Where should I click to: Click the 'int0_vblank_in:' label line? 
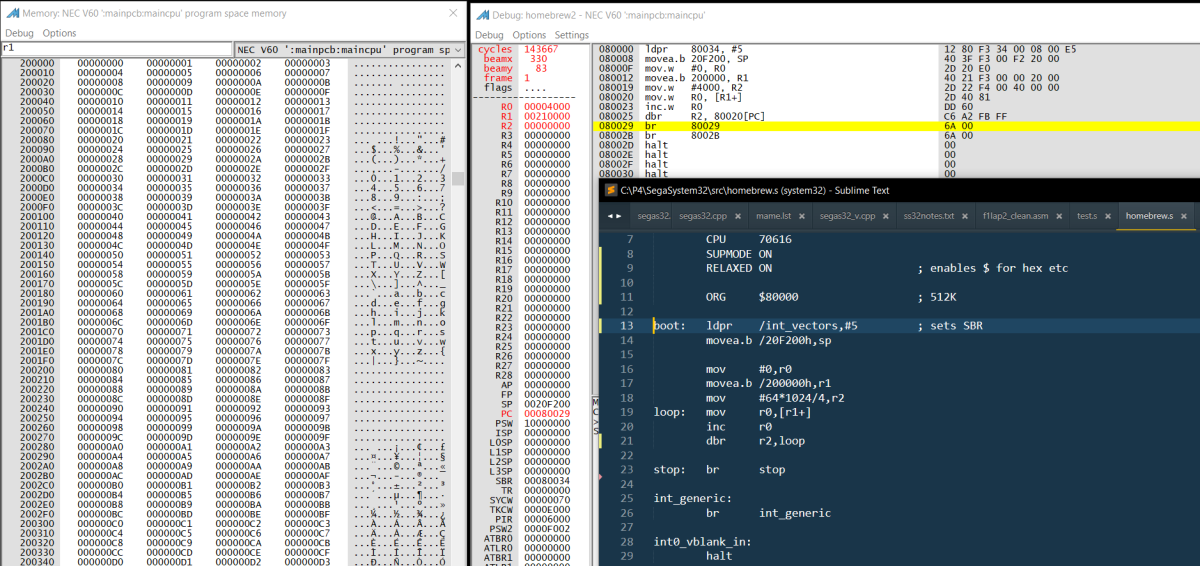point(705,541)
